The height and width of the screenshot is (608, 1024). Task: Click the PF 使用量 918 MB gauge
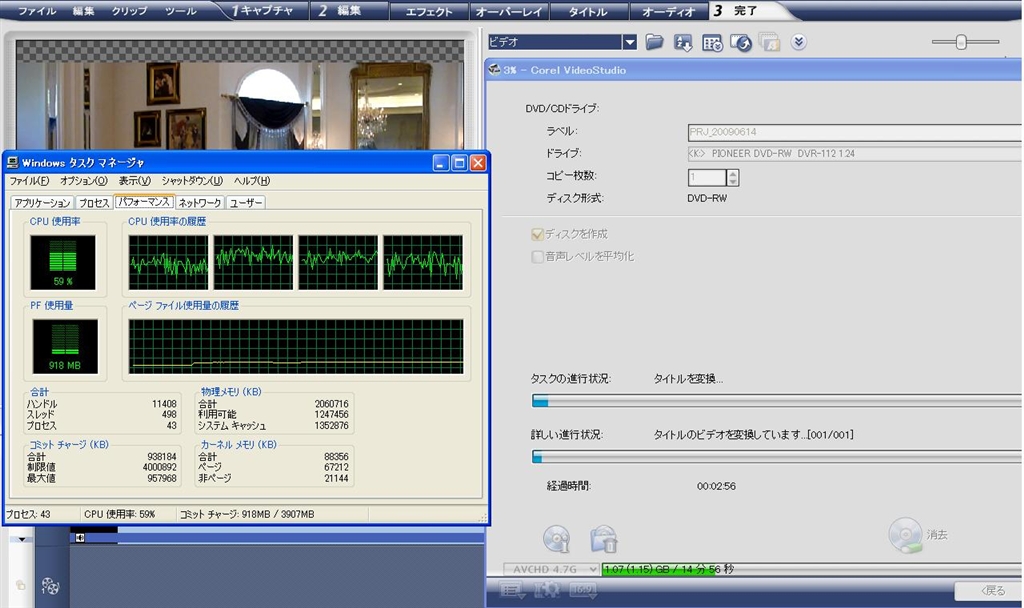pos(65,346)
